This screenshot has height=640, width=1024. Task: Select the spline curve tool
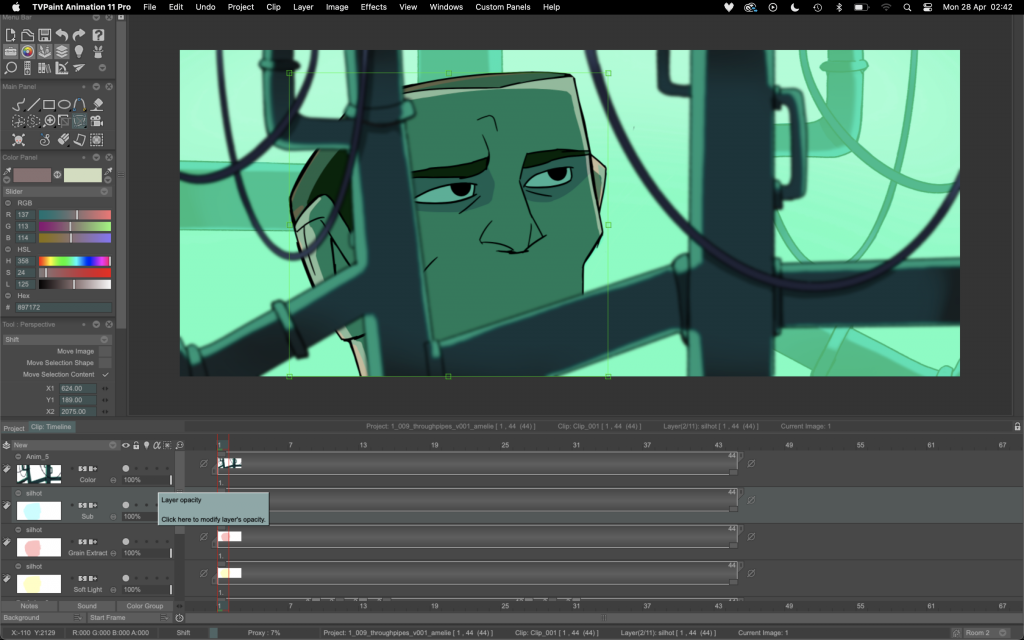click(x=79, y=104)
